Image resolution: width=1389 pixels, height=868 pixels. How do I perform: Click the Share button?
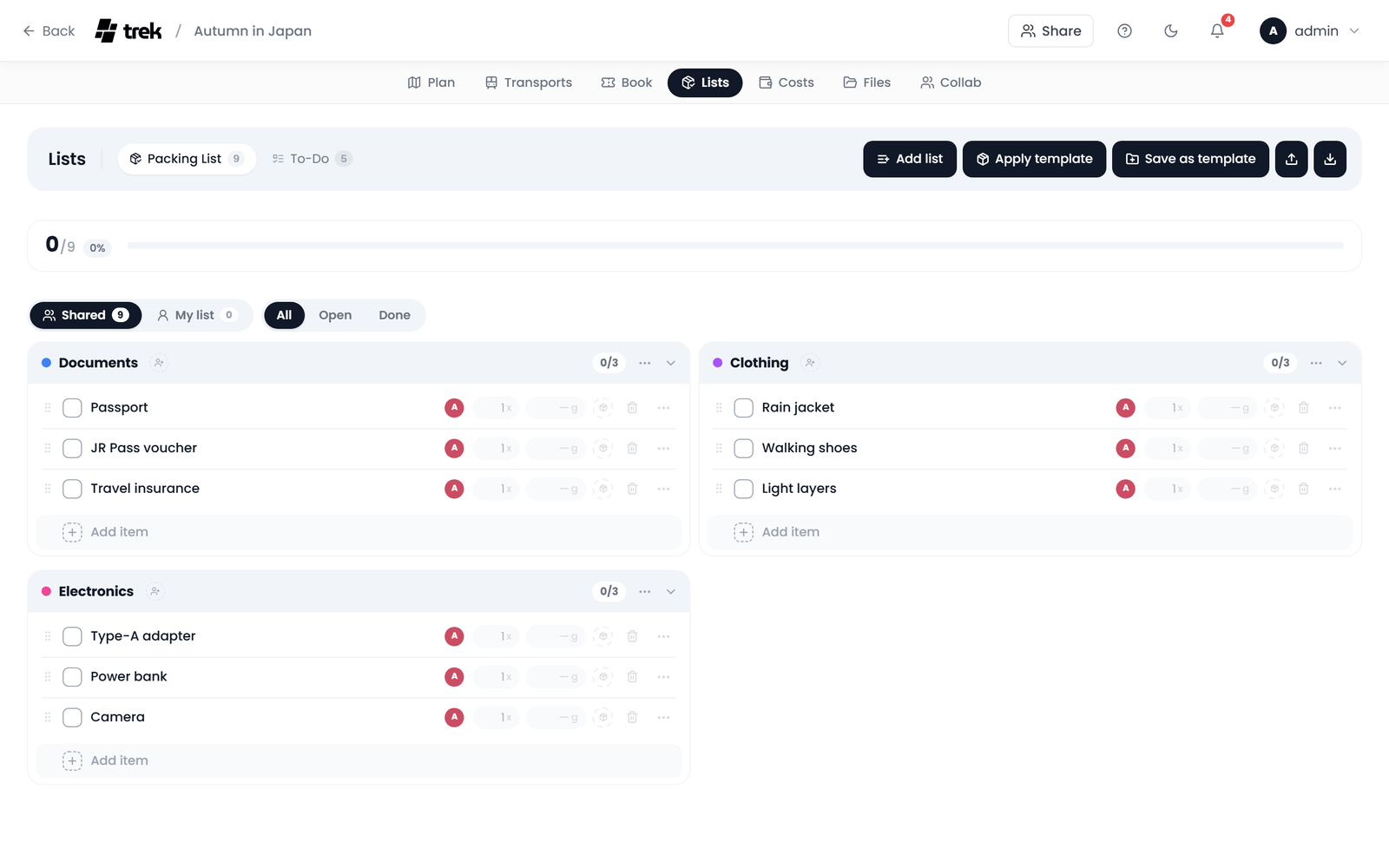[x=1050, y=31]
